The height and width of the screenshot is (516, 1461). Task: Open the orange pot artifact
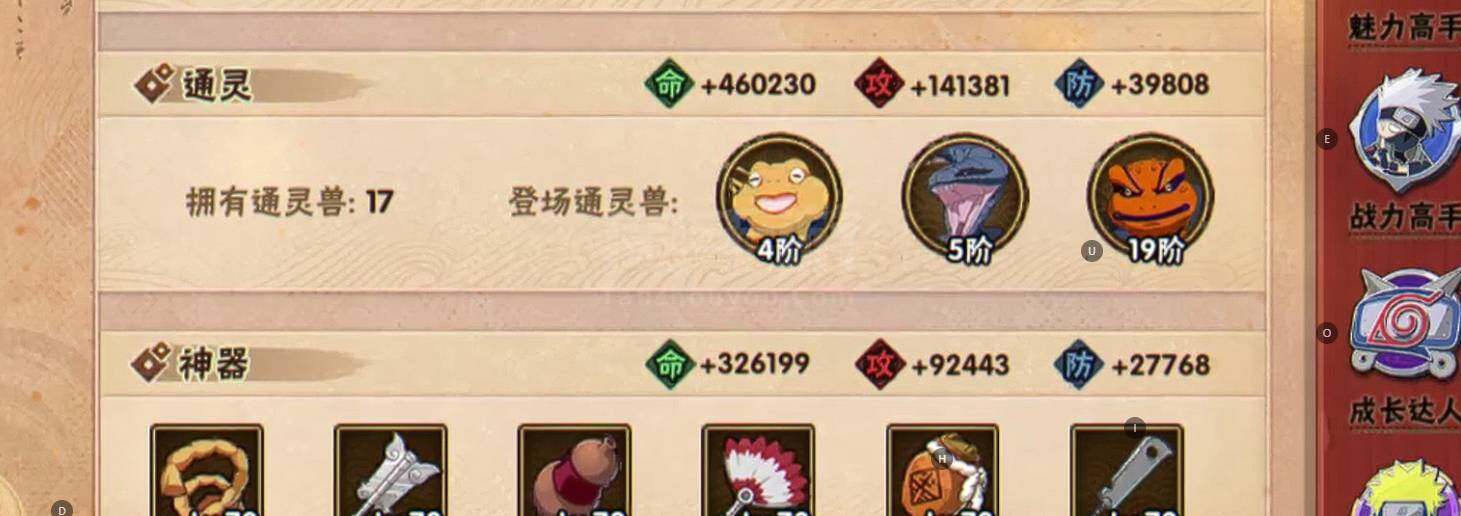[x=942, y=470]
